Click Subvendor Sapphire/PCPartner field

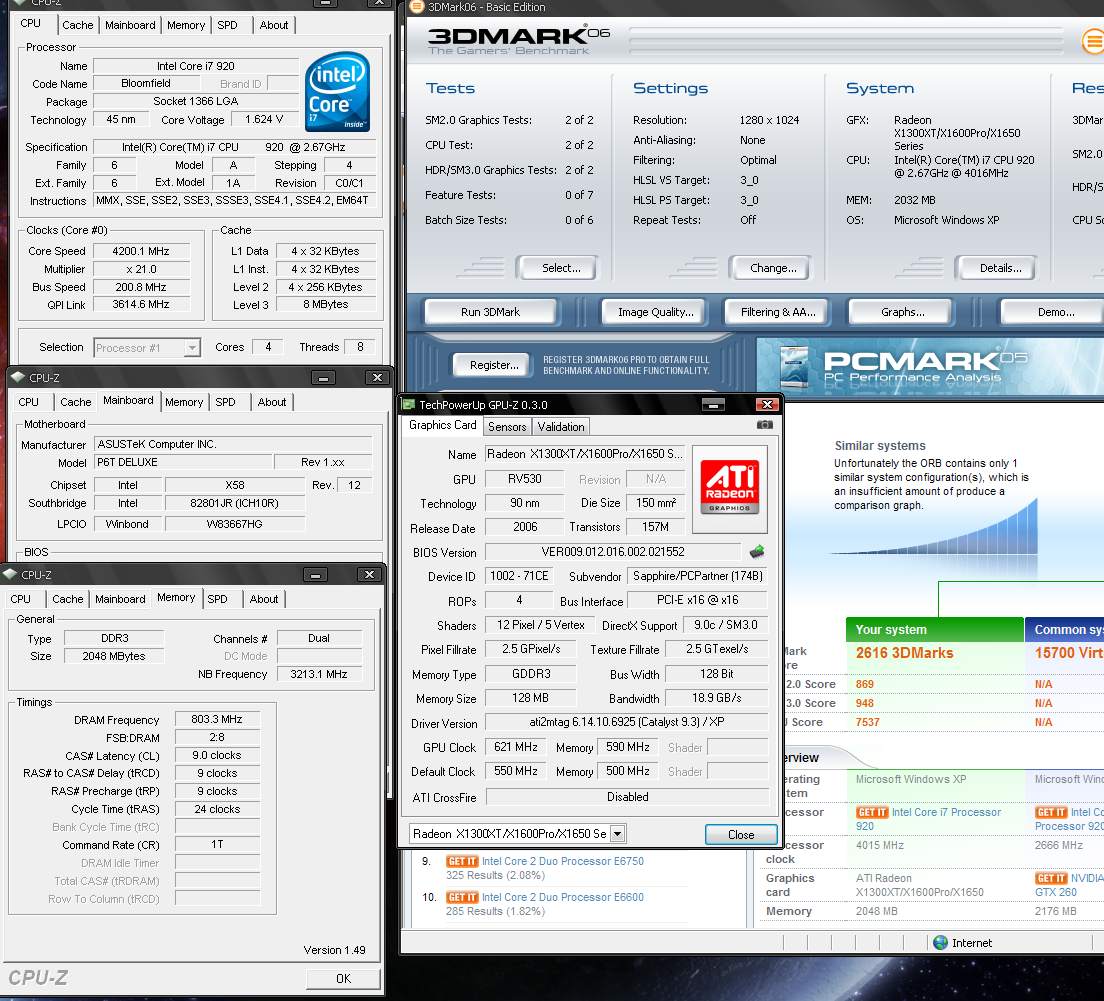tap(697, 576)
